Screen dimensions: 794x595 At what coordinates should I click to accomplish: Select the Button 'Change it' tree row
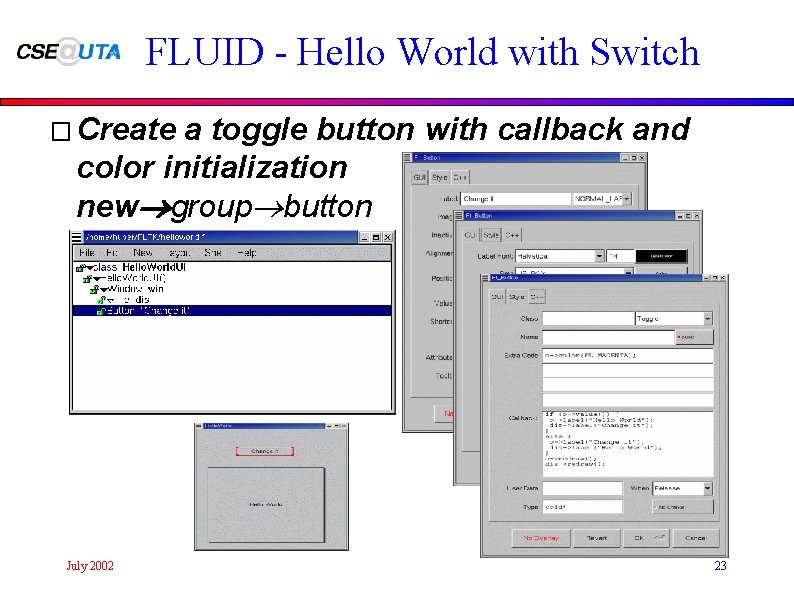(232, 311)
